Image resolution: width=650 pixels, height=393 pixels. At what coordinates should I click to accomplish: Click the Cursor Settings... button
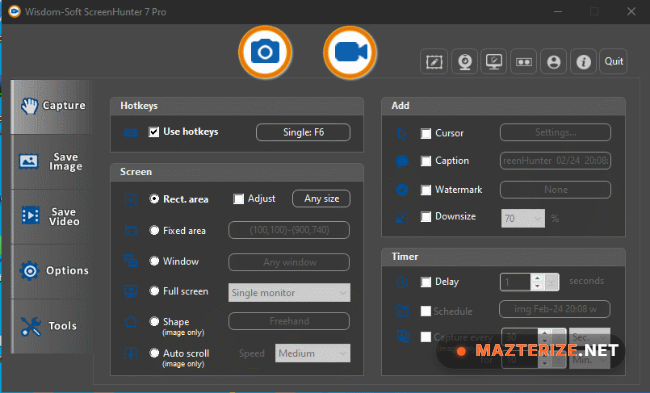point(555,133)
